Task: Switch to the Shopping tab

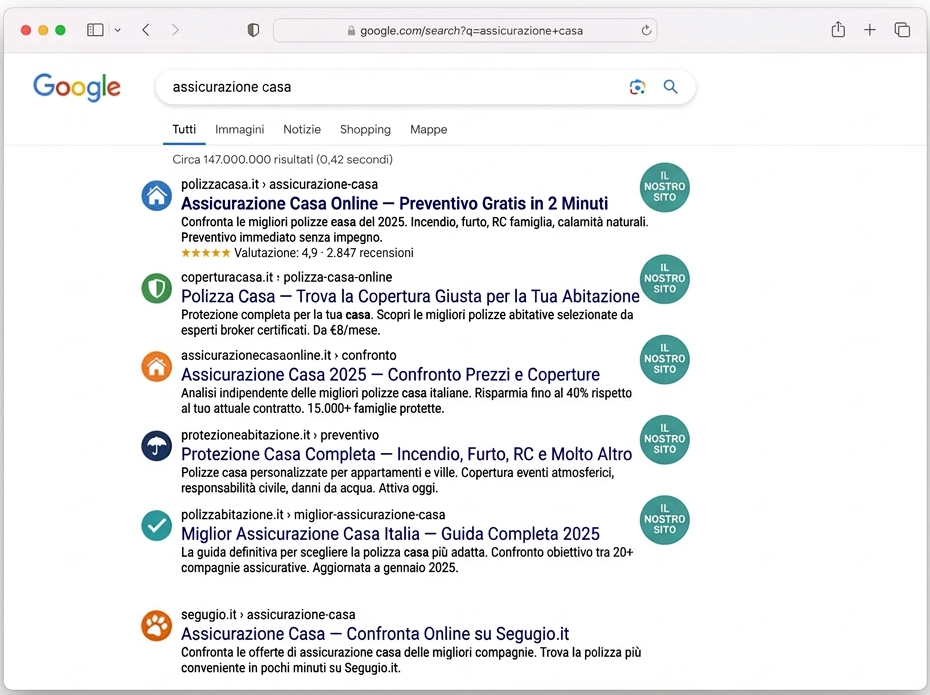Action: pos(365,129)
